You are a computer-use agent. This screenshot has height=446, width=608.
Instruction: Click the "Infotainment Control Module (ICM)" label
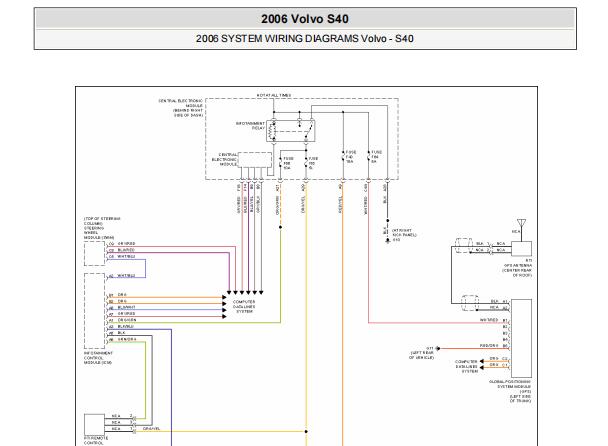click(98, 358)
